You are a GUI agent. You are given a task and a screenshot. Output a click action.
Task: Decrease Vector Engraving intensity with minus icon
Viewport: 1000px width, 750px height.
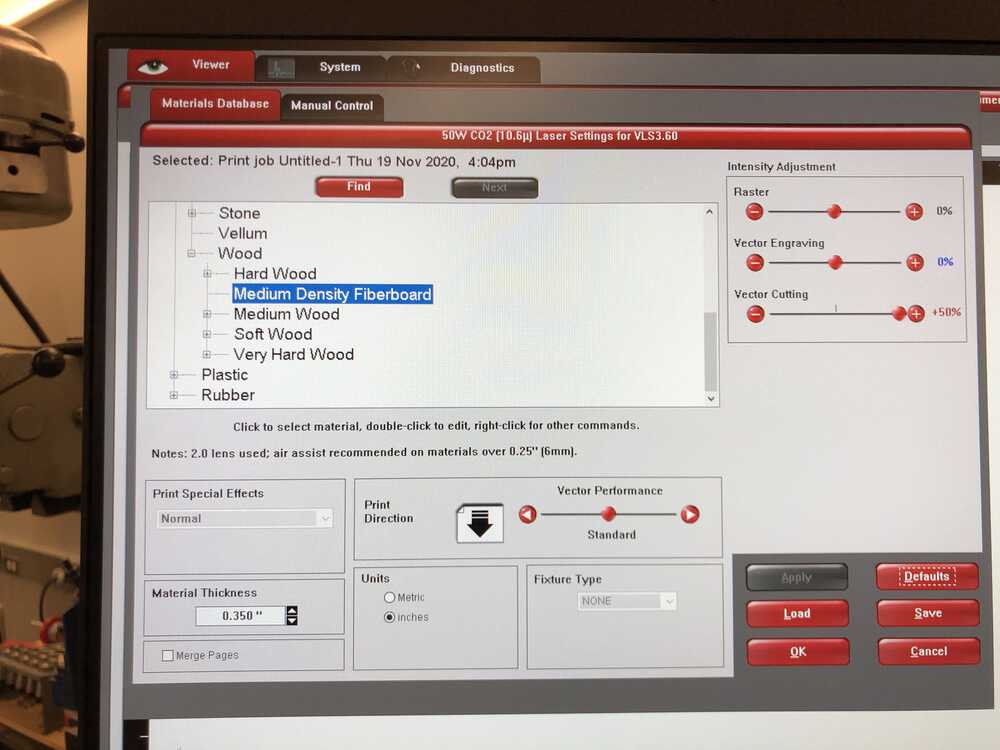755,263
